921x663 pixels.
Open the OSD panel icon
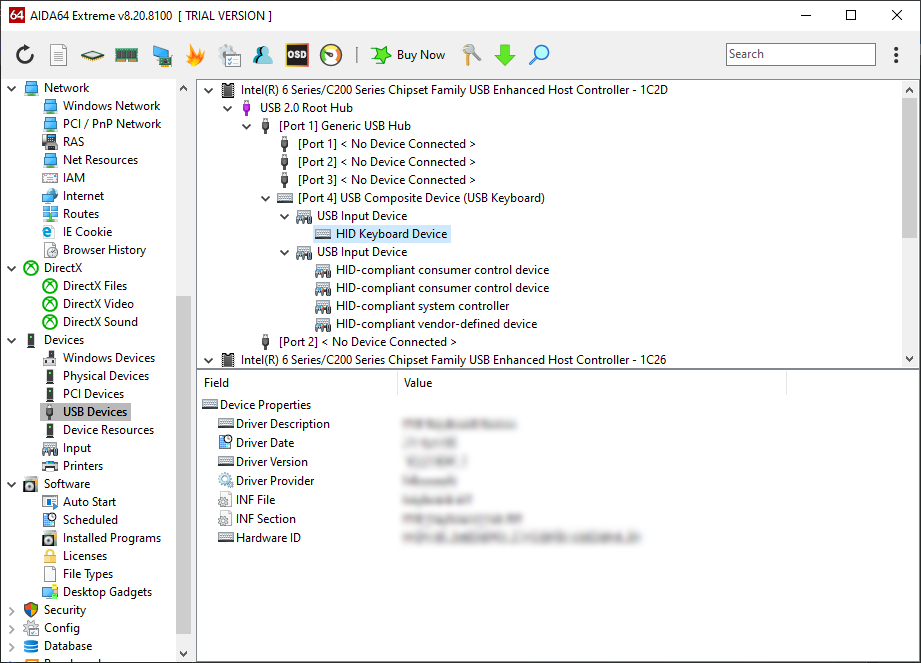(297, 55)
